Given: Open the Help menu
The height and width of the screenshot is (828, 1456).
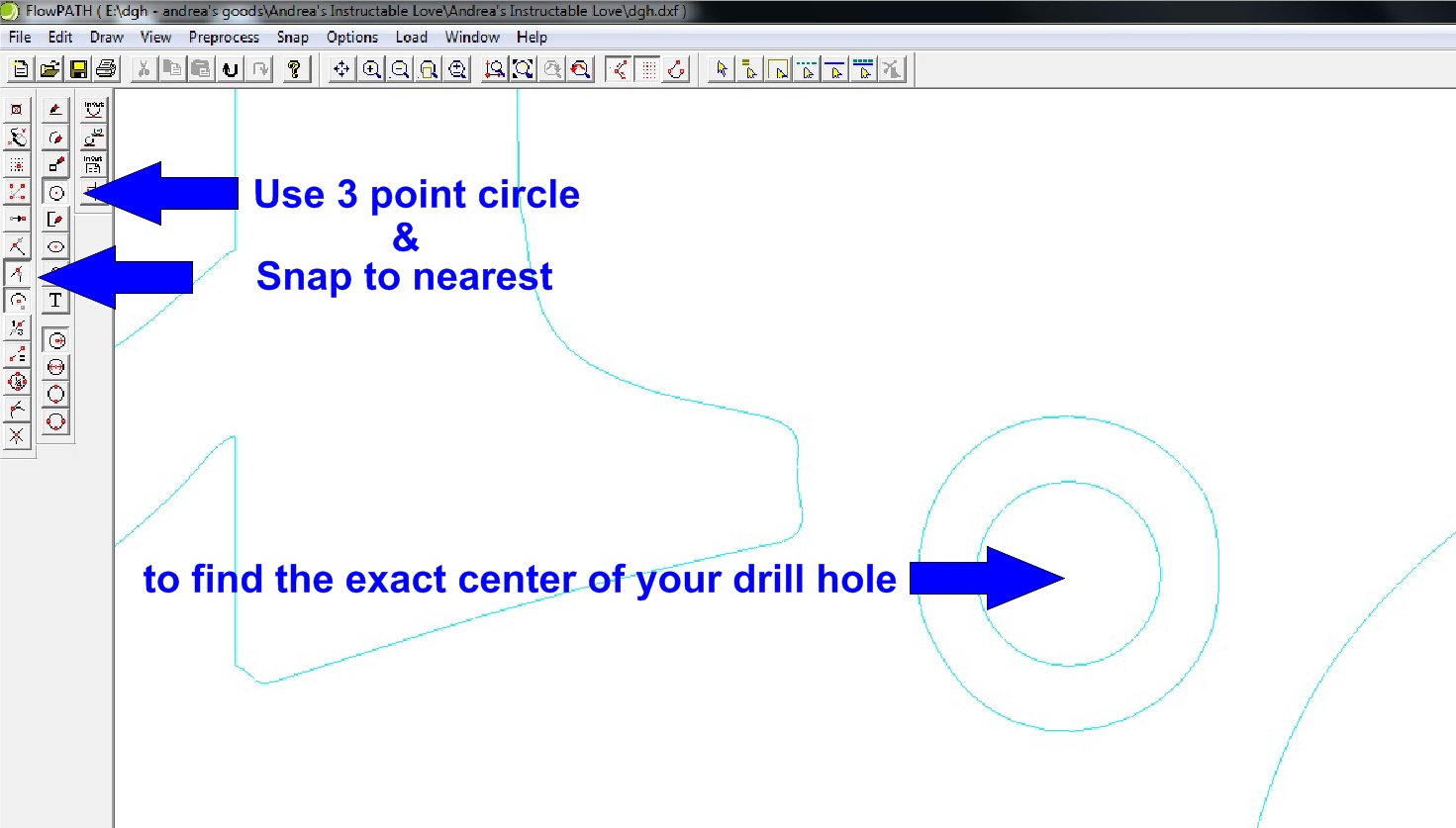Looking at the screenshot, I should pyautogui.click(x=532, y=37).
